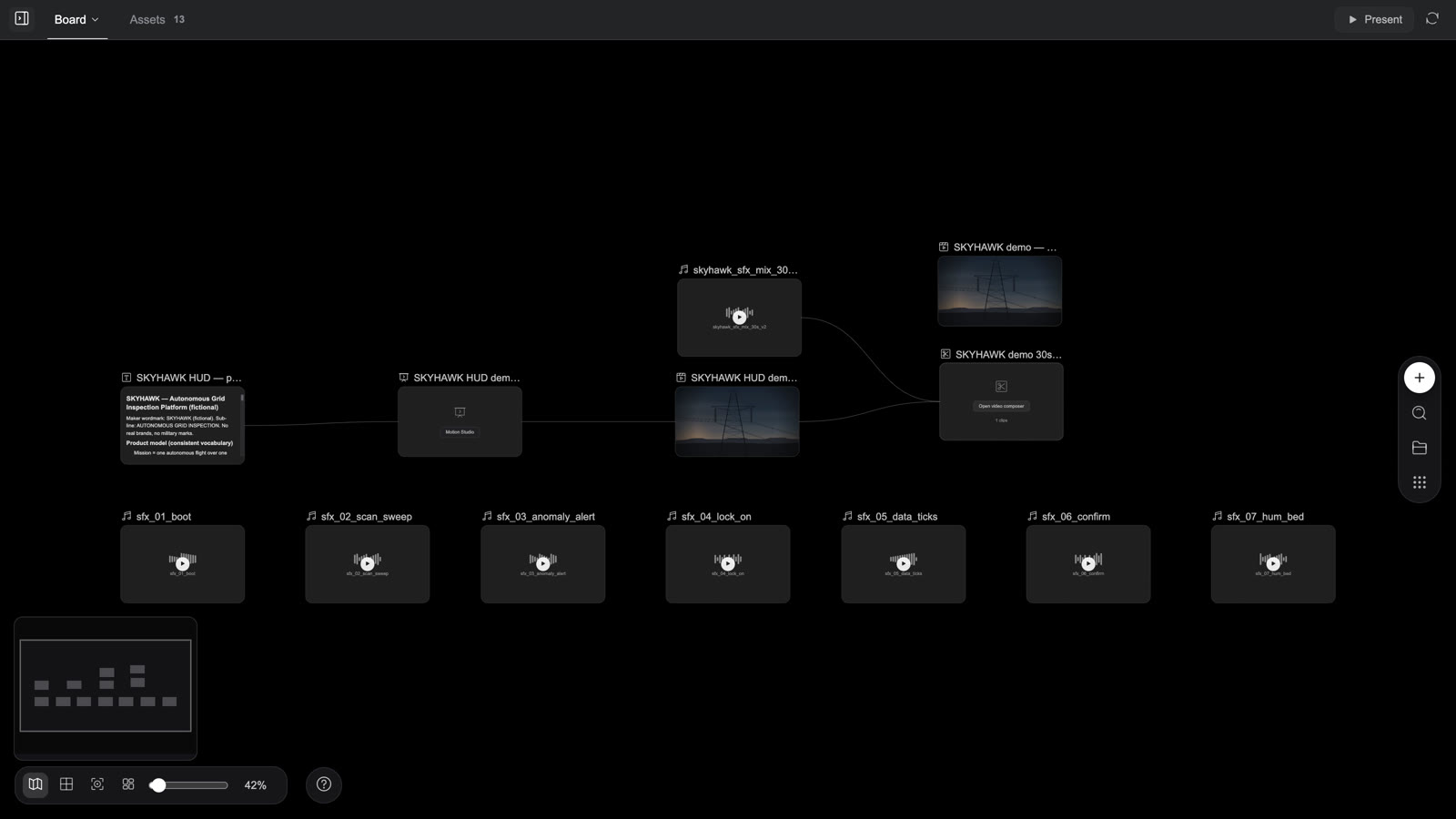This screenshot has width=1456, height=819.
Task: Play the sfx_05_data_ticks audio
Action: coord(904,563)
